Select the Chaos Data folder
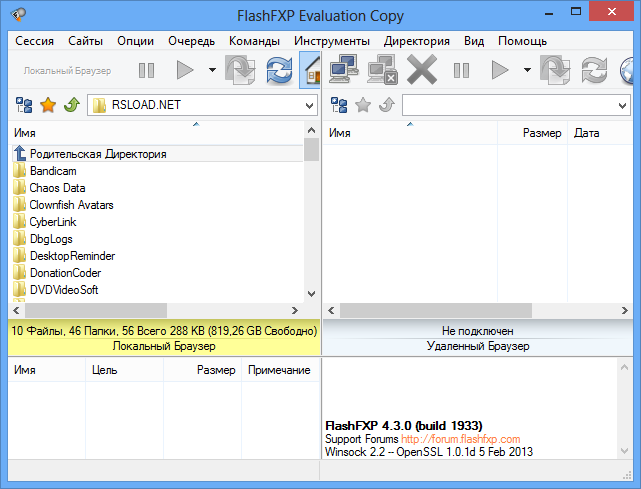 pos(57,188)
